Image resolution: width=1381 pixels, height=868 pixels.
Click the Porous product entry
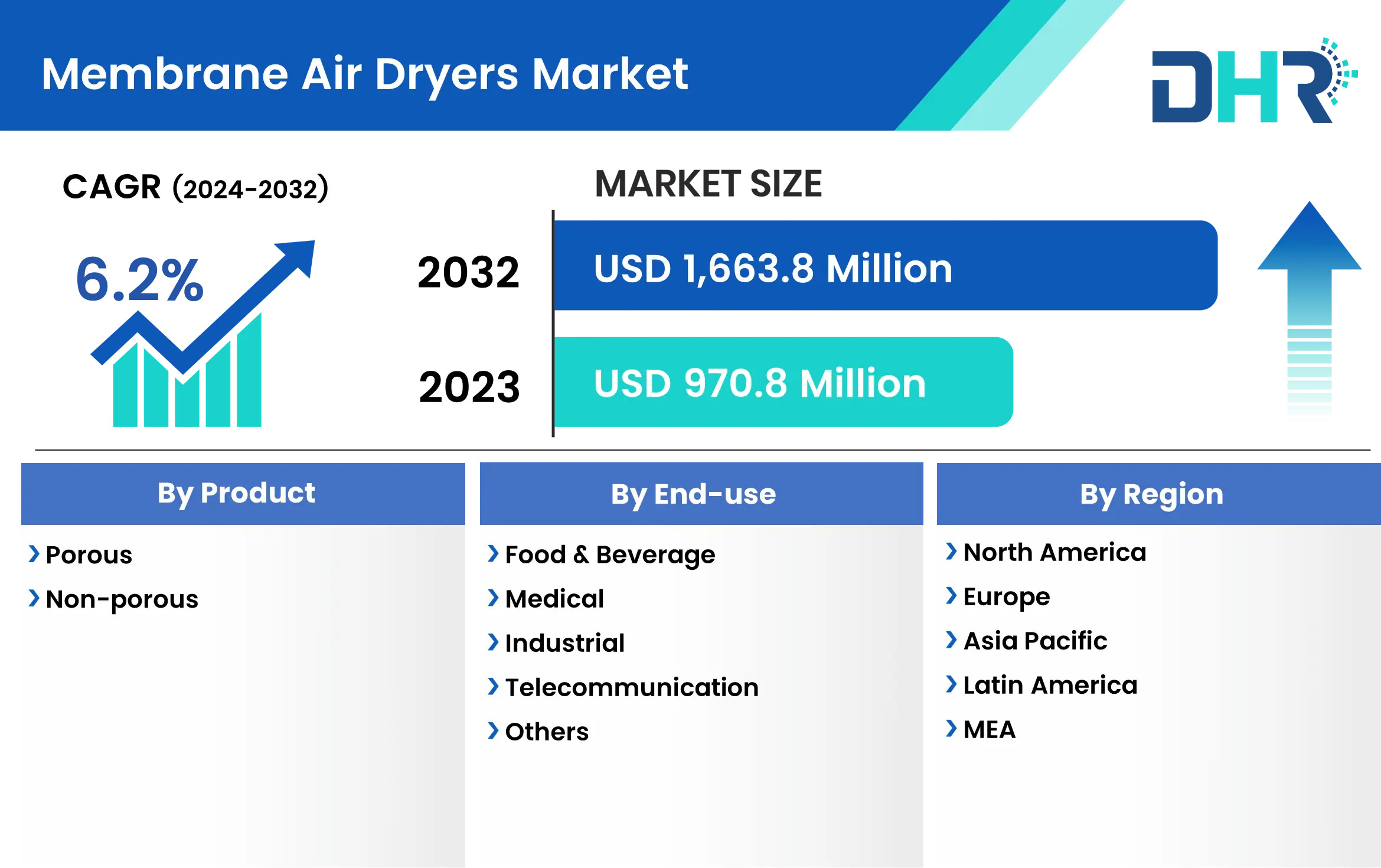[89, 555]
